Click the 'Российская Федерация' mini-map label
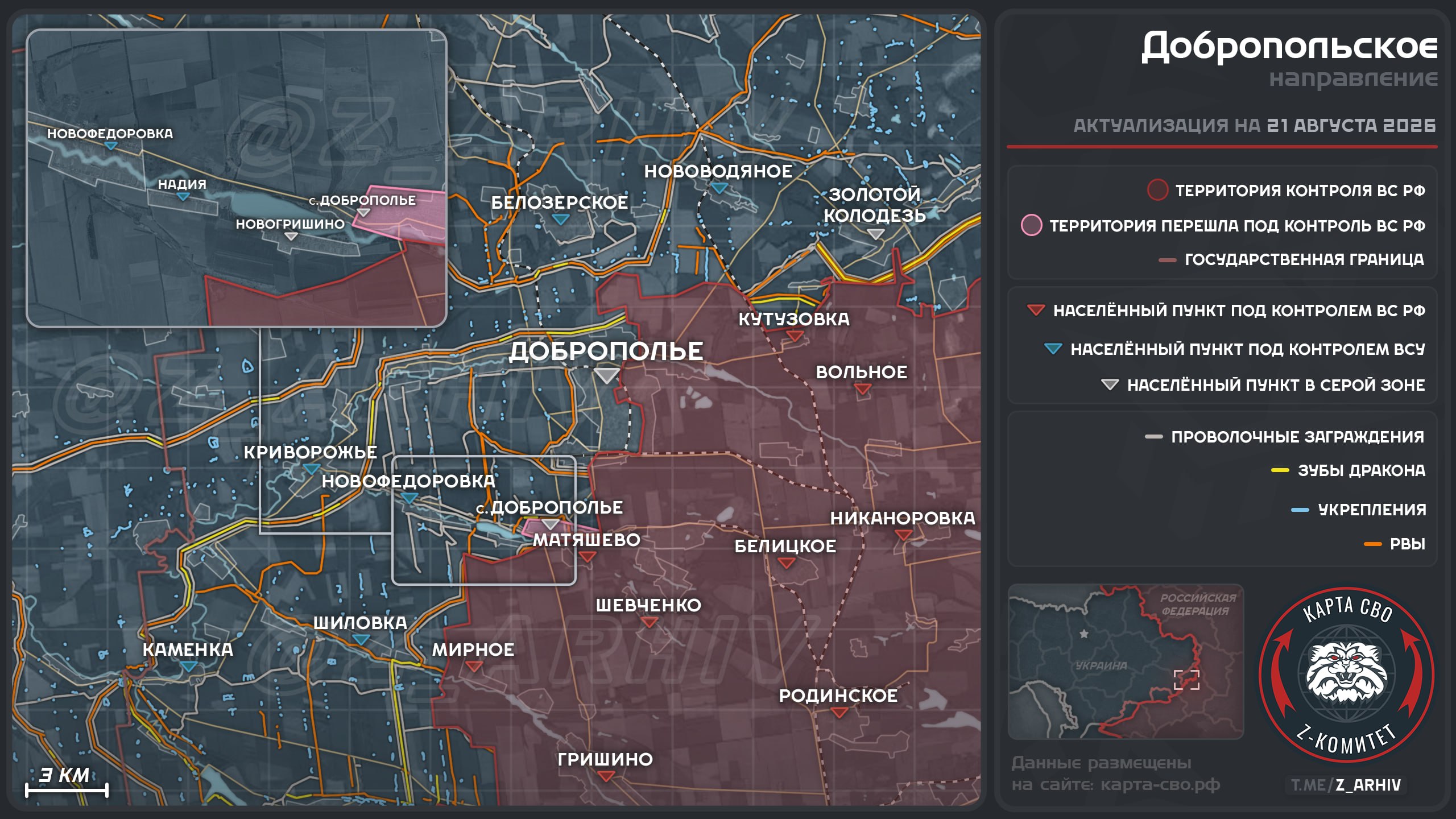The height and width of the screenshot is (819, 1456). (x=1197, y=604)
